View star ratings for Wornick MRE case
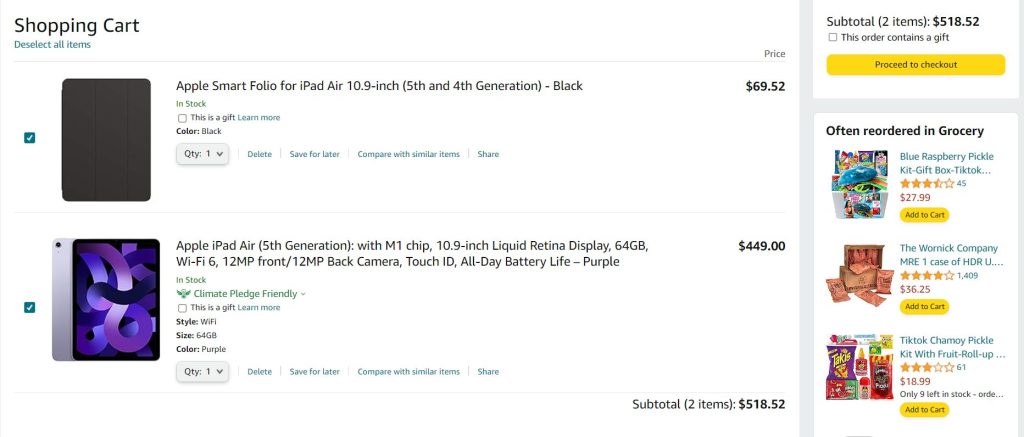This screenshot has height=437, width=1024. coord(926,275)
